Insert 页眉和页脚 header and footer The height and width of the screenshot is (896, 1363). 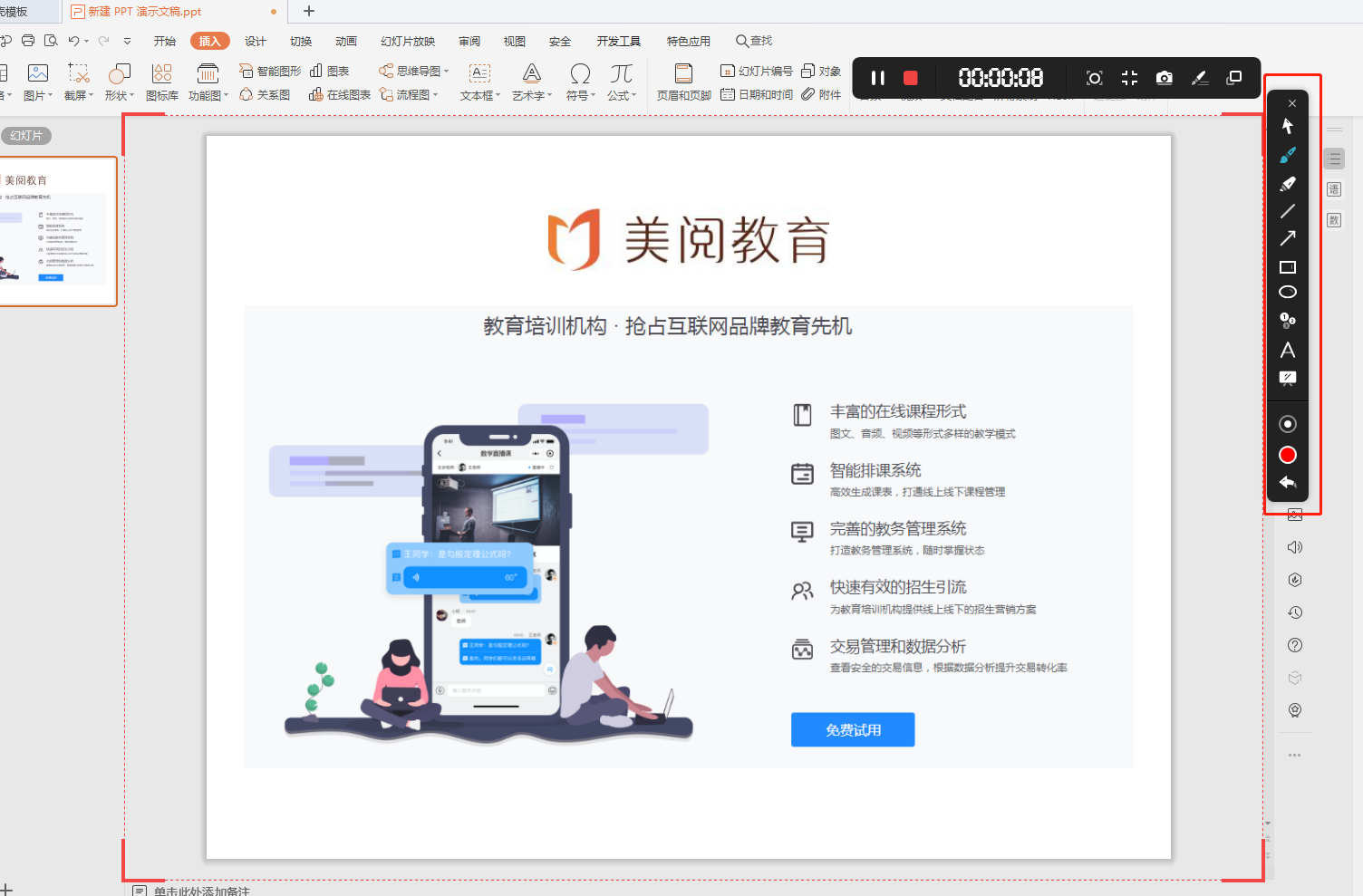684,82
